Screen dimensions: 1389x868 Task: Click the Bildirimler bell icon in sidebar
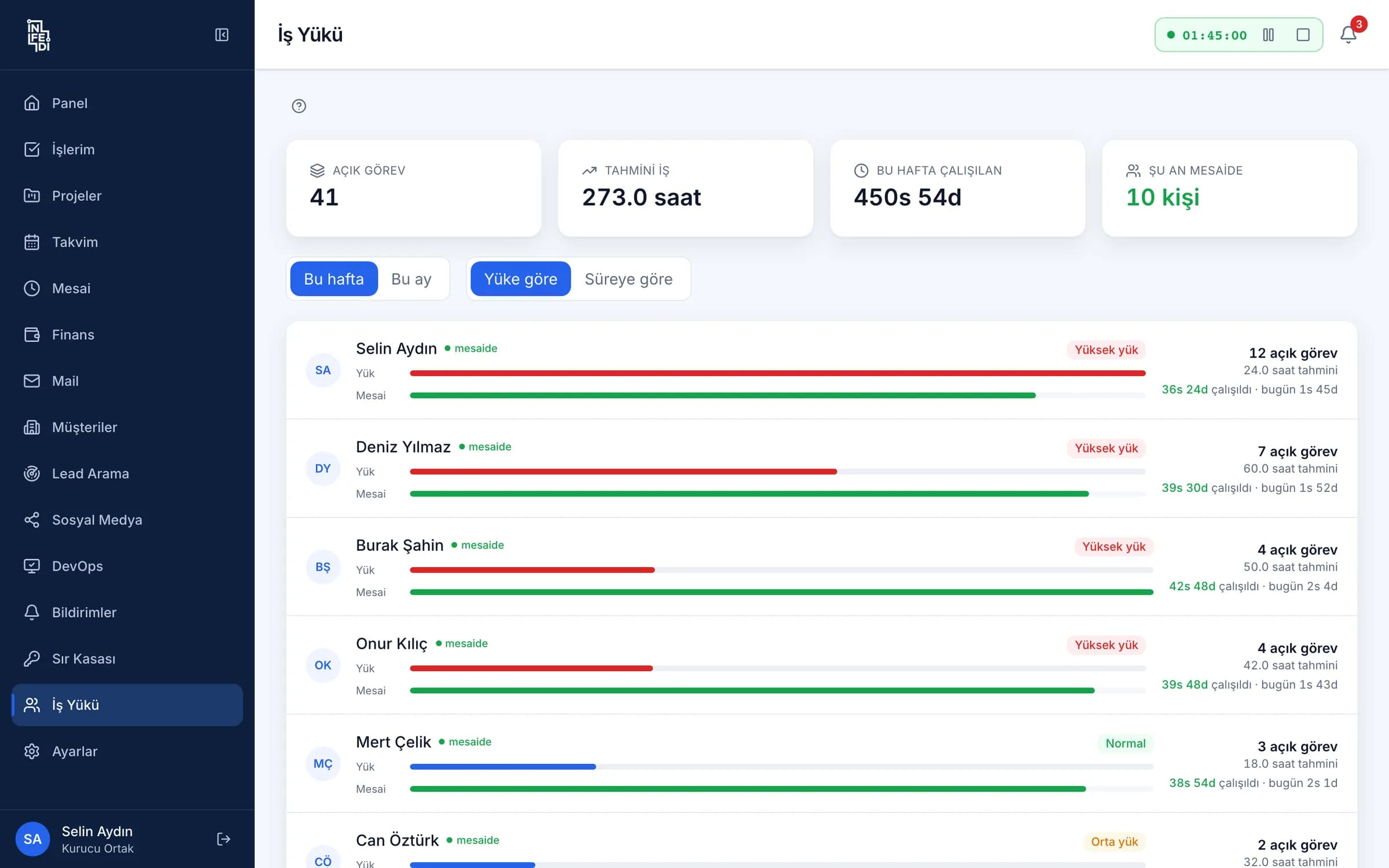tap(32, 612)
